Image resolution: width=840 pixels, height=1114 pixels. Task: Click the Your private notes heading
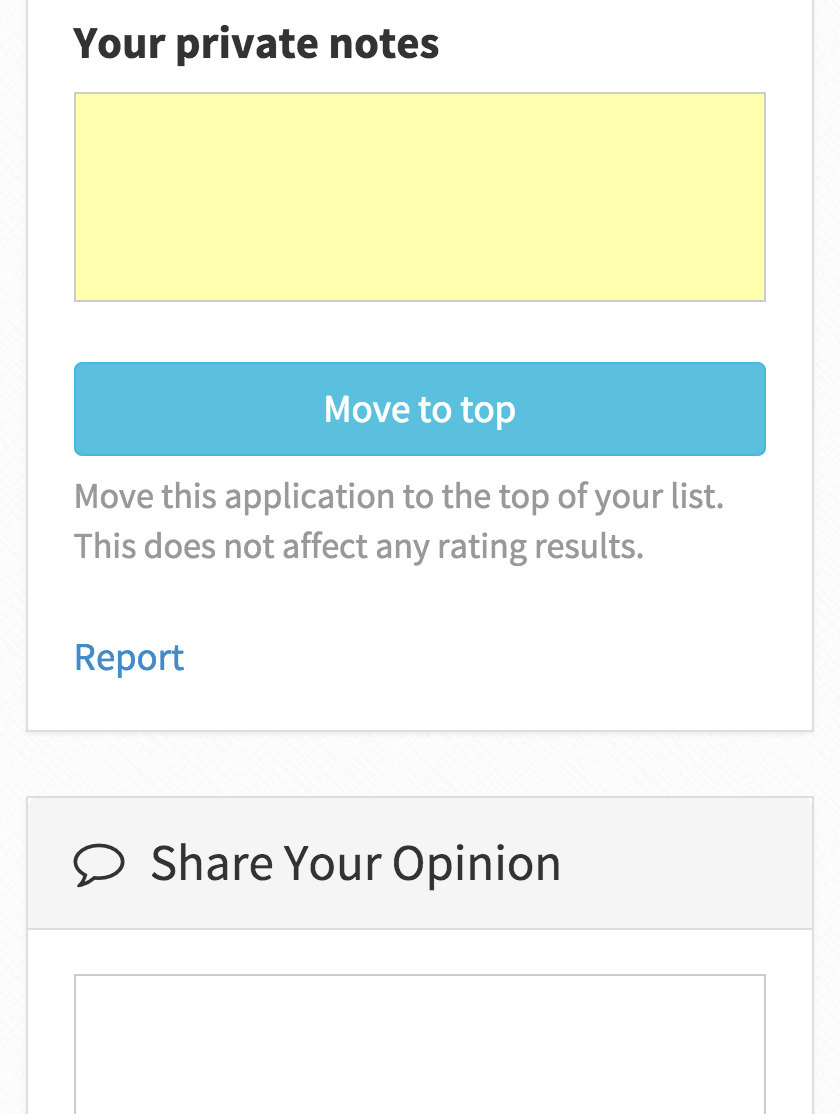click(x=257, y=44)
